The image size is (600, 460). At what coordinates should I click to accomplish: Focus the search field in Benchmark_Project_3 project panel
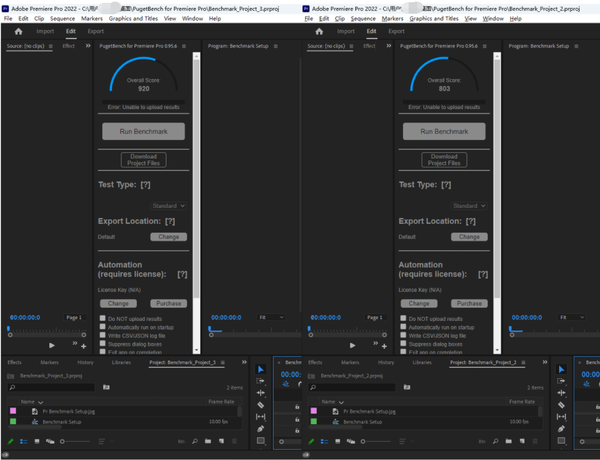coord(51,387)
